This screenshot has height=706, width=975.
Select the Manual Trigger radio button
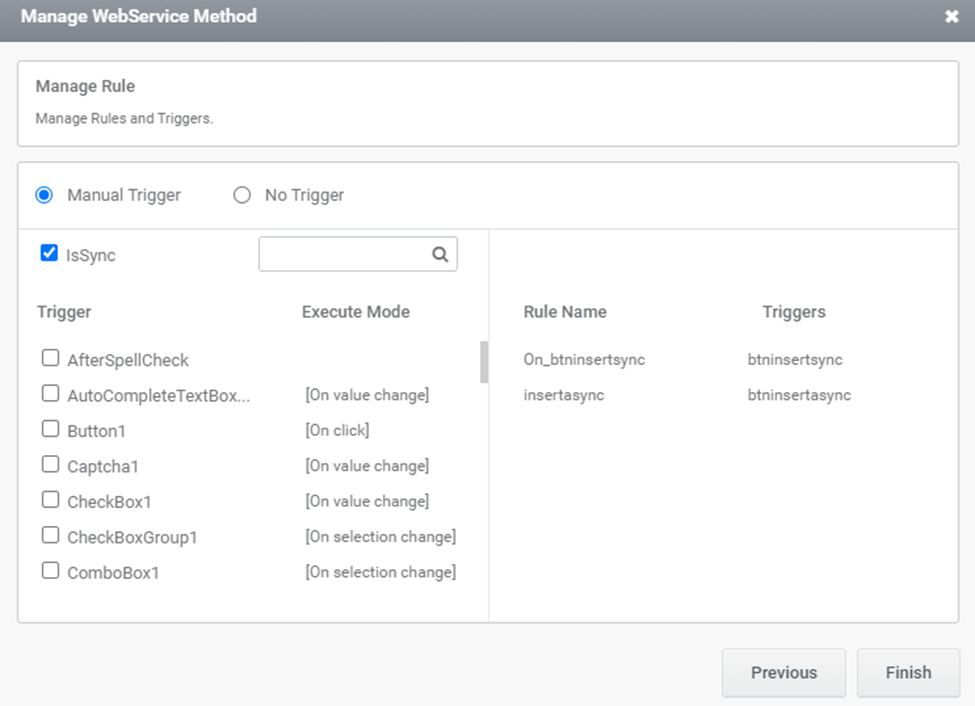click(x=44, y=195)
